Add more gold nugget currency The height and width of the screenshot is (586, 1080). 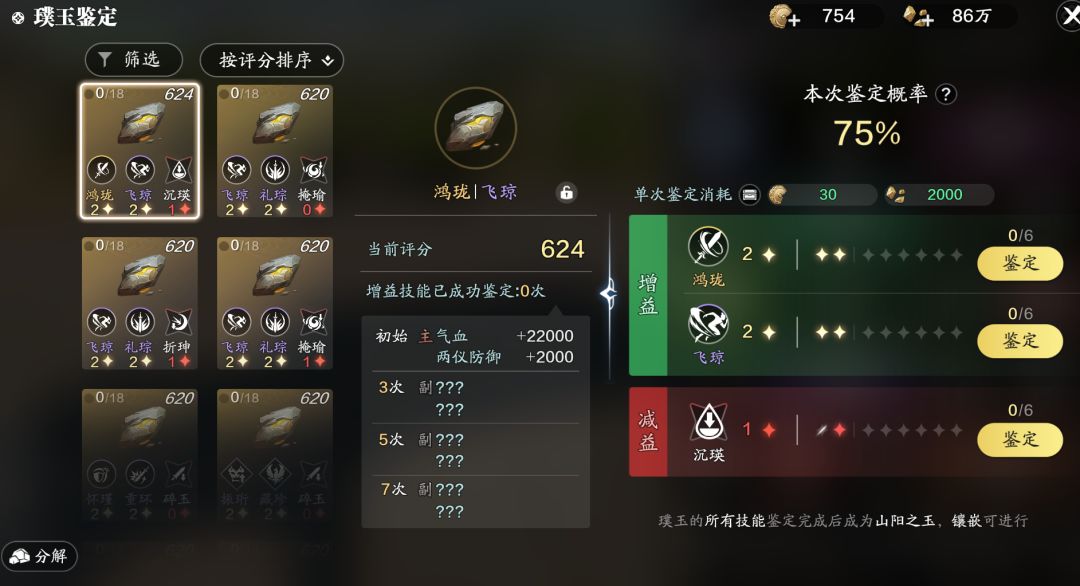[919, 16]
